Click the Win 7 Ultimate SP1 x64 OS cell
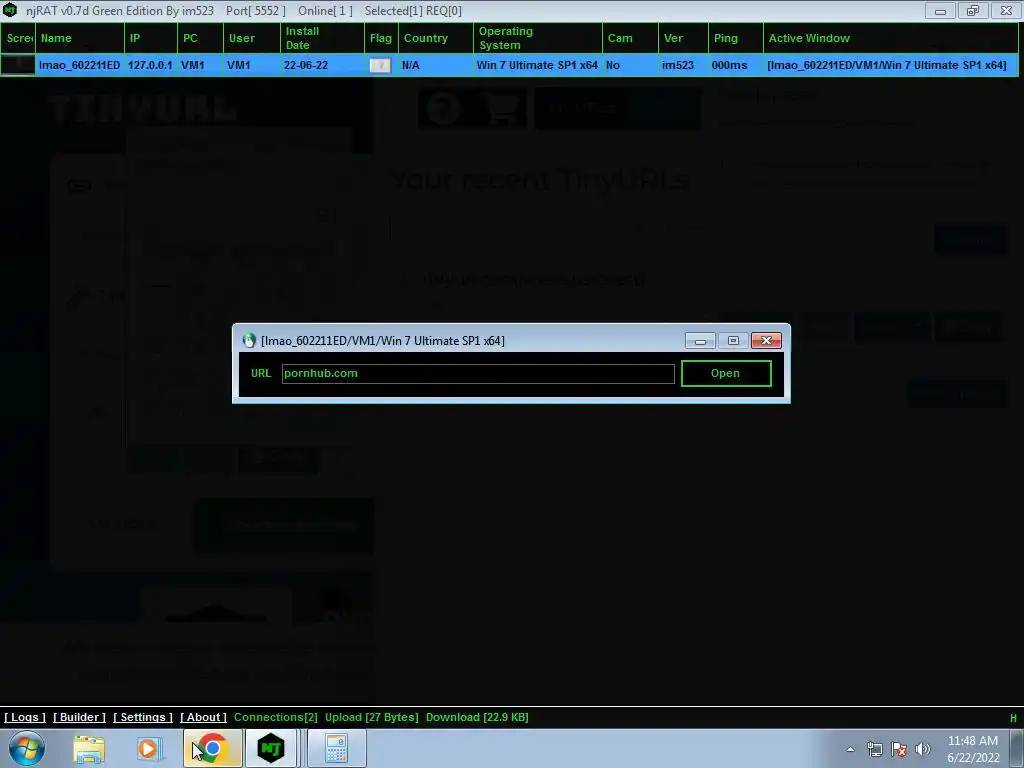The image size is (1024, 768). pos(537,65)
